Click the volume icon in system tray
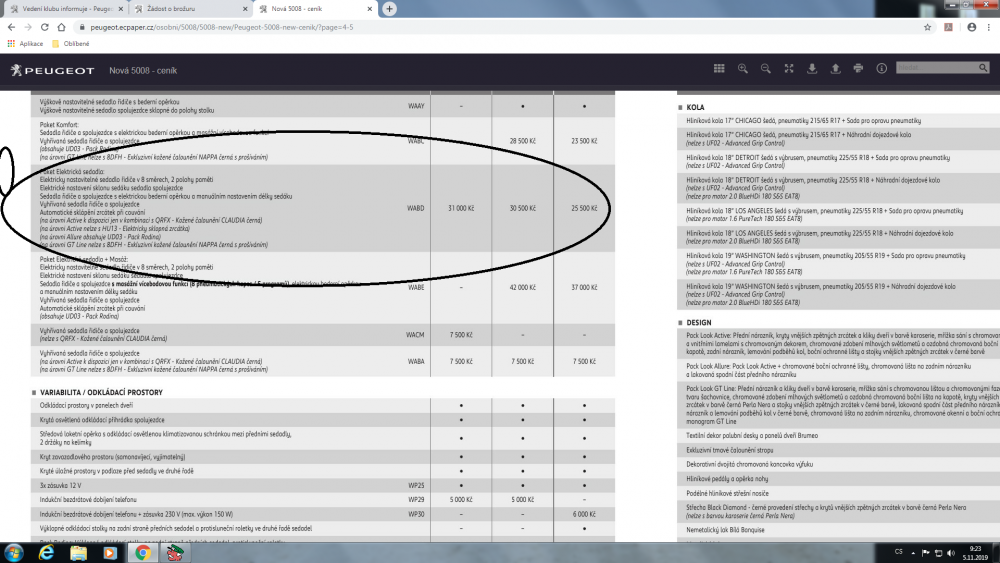 pos(952,553)
